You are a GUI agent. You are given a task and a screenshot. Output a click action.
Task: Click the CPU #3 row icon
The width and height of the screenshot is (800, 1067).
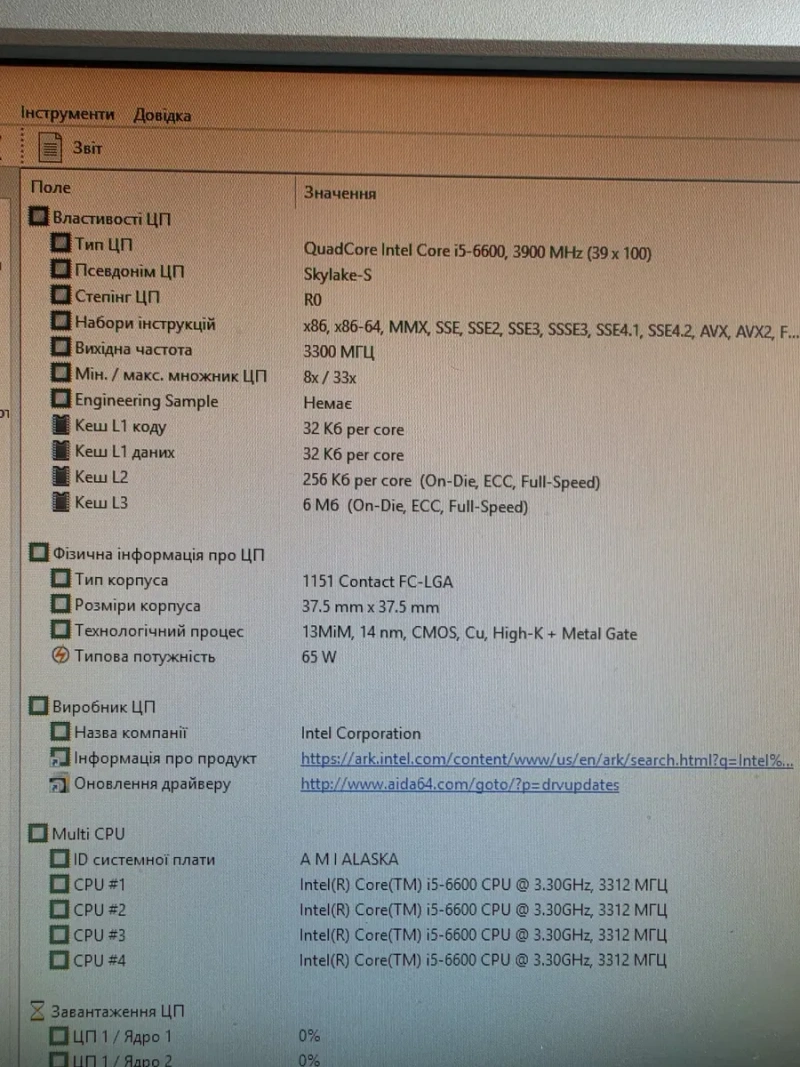pos(60,934)
